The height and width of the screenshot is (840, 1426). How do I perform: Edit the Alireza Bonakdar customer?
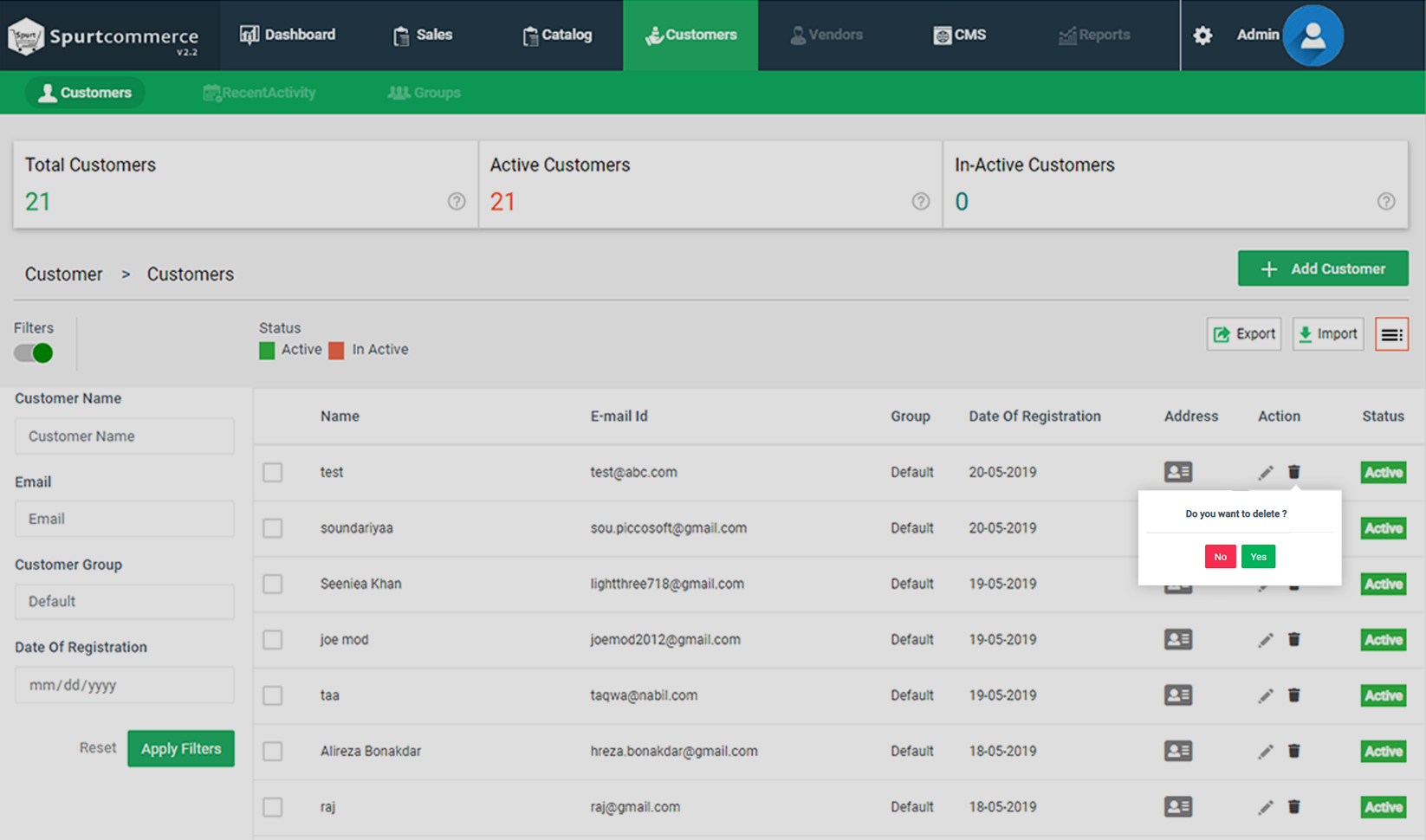[x=1266, y=751]
